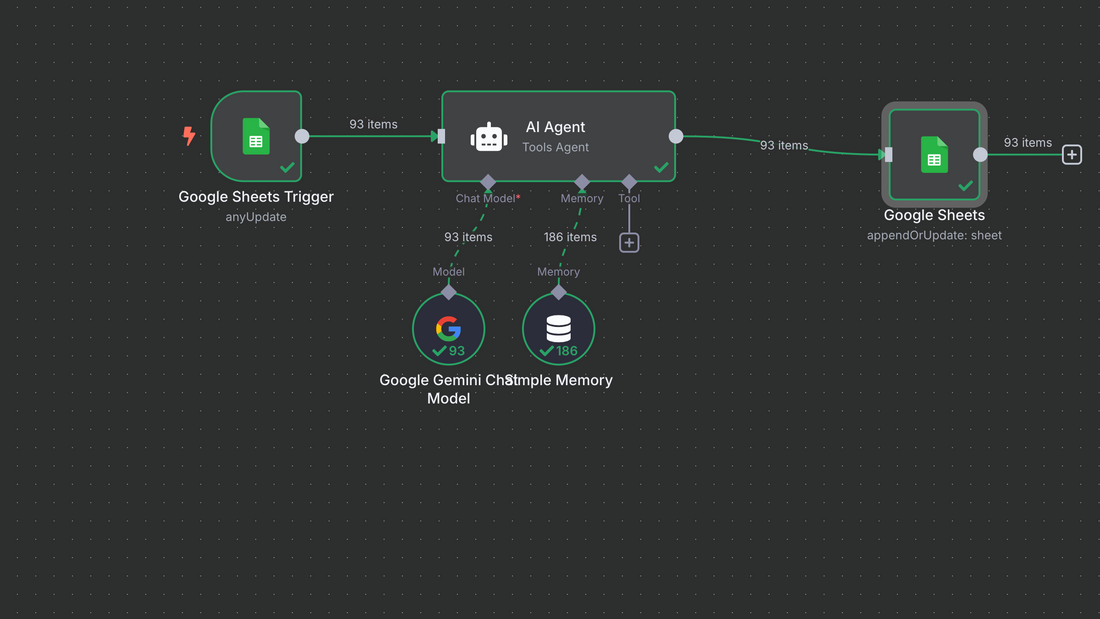Click the Google Sheets Trigger output handle
Screen dimensions: 1100x619
pyautogui.click(x=302, y=136)
